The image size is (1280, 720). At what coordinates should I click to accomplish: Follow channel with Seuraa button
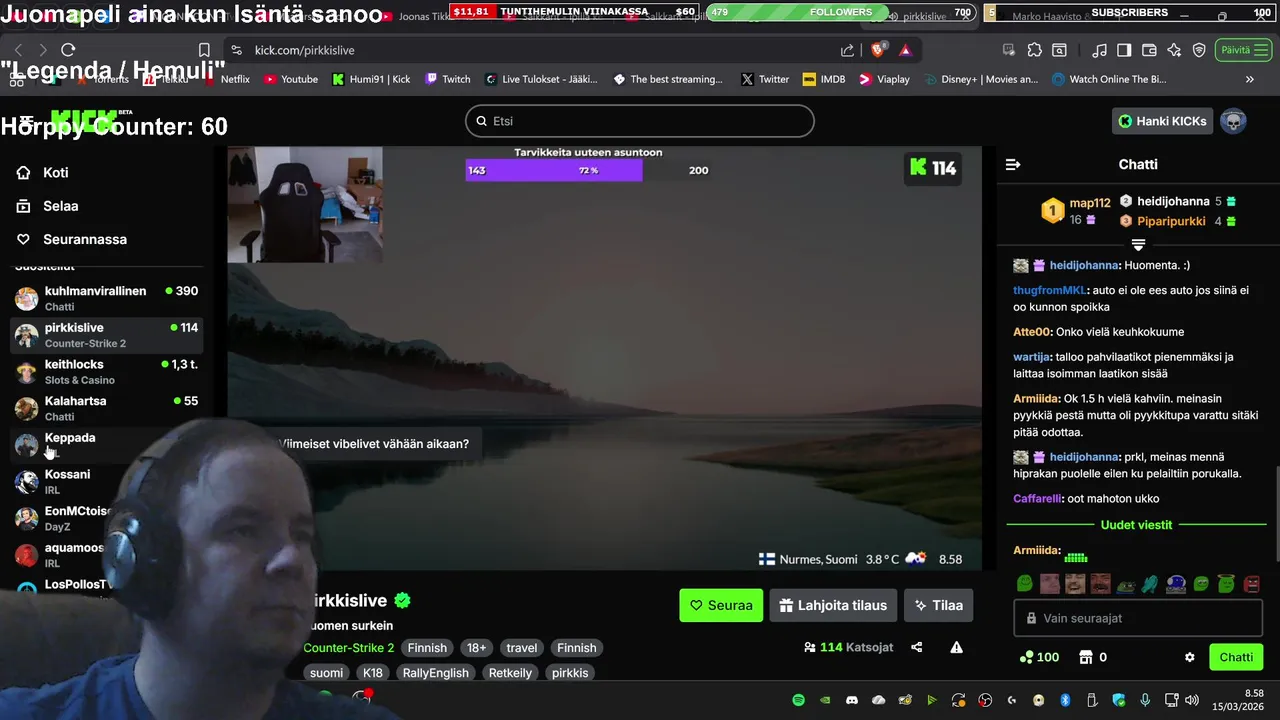(x=721, y=605)
